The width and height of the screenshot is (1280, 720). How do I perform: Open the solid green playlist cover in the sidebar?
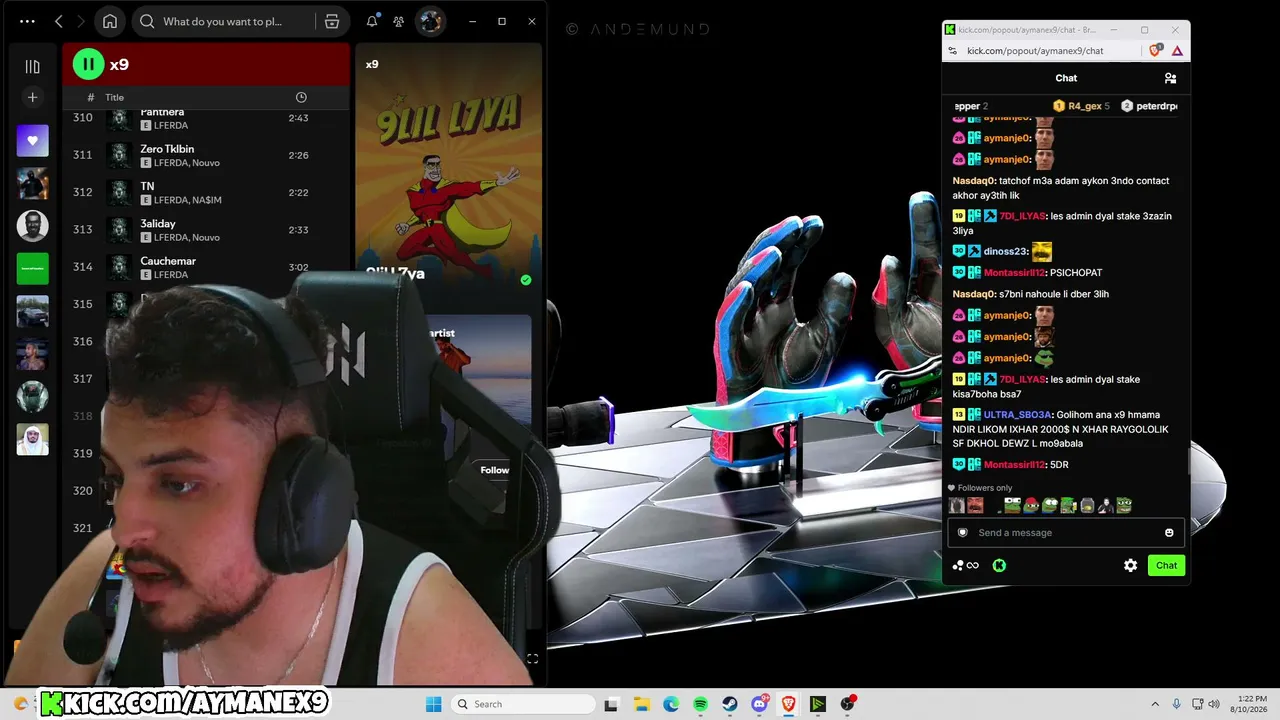(32, 269)
